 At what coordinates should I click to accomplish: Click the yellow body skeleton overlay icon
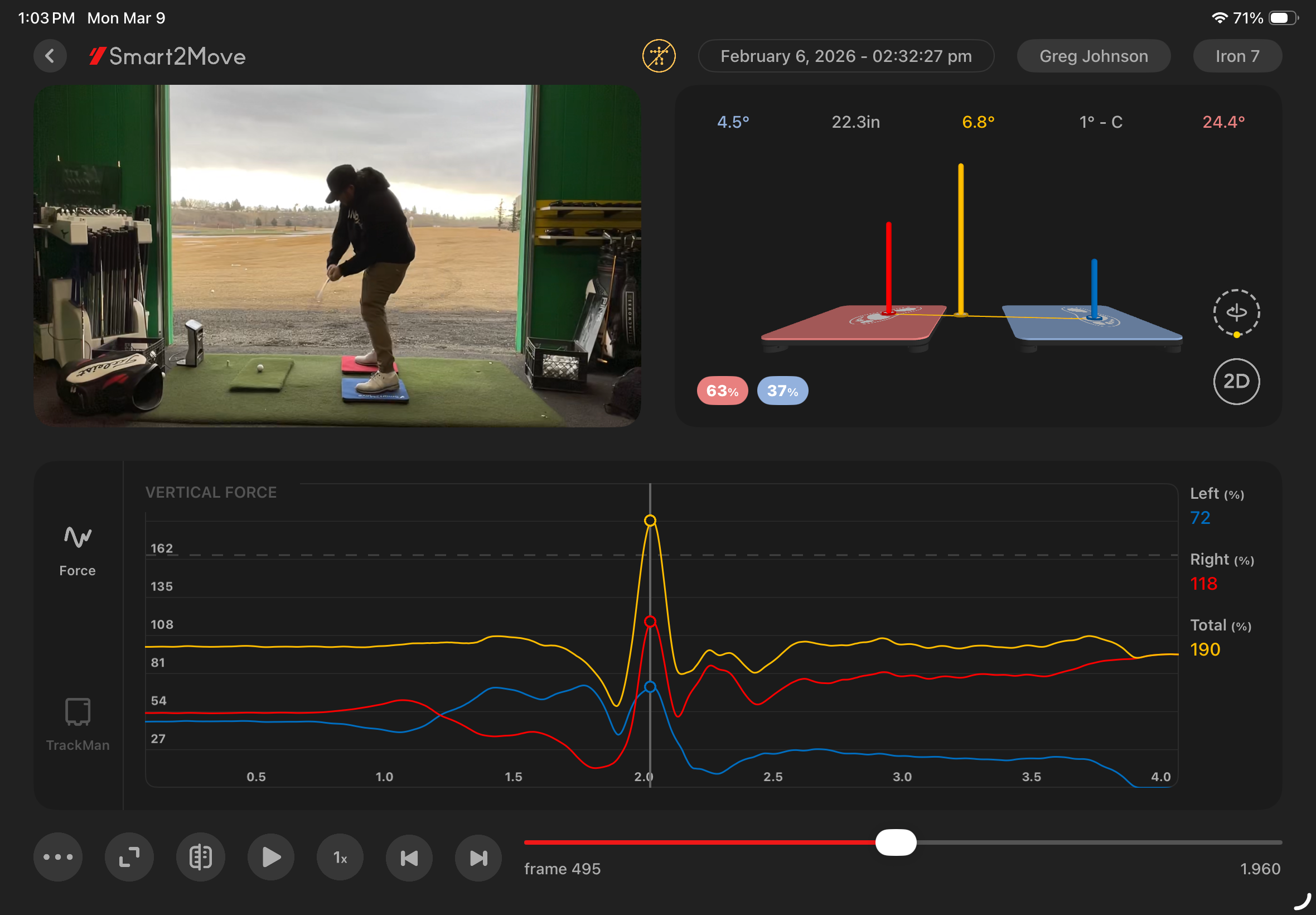659,56
